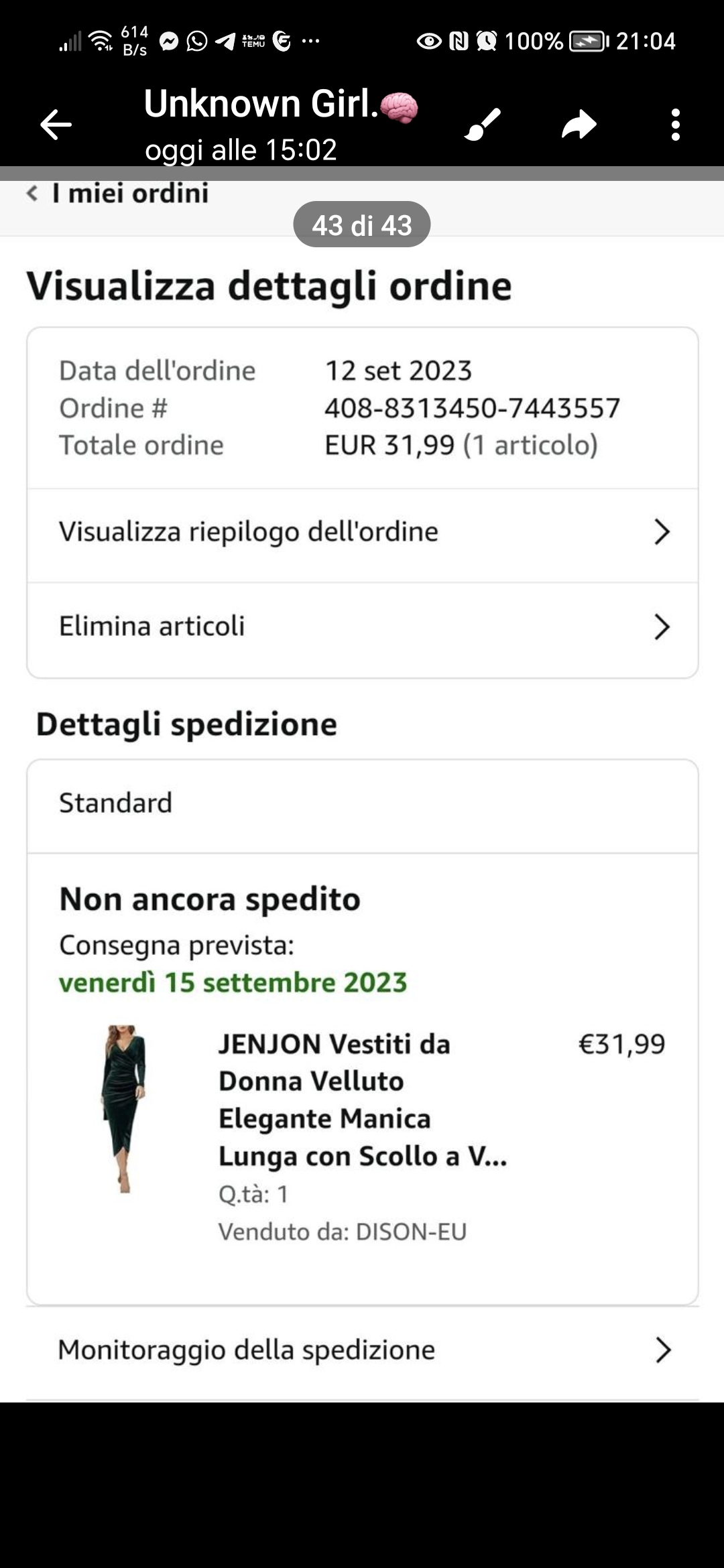
Task: Open the paintbrush edit tool
Action: pyautogui.click(x=483, y=125)
